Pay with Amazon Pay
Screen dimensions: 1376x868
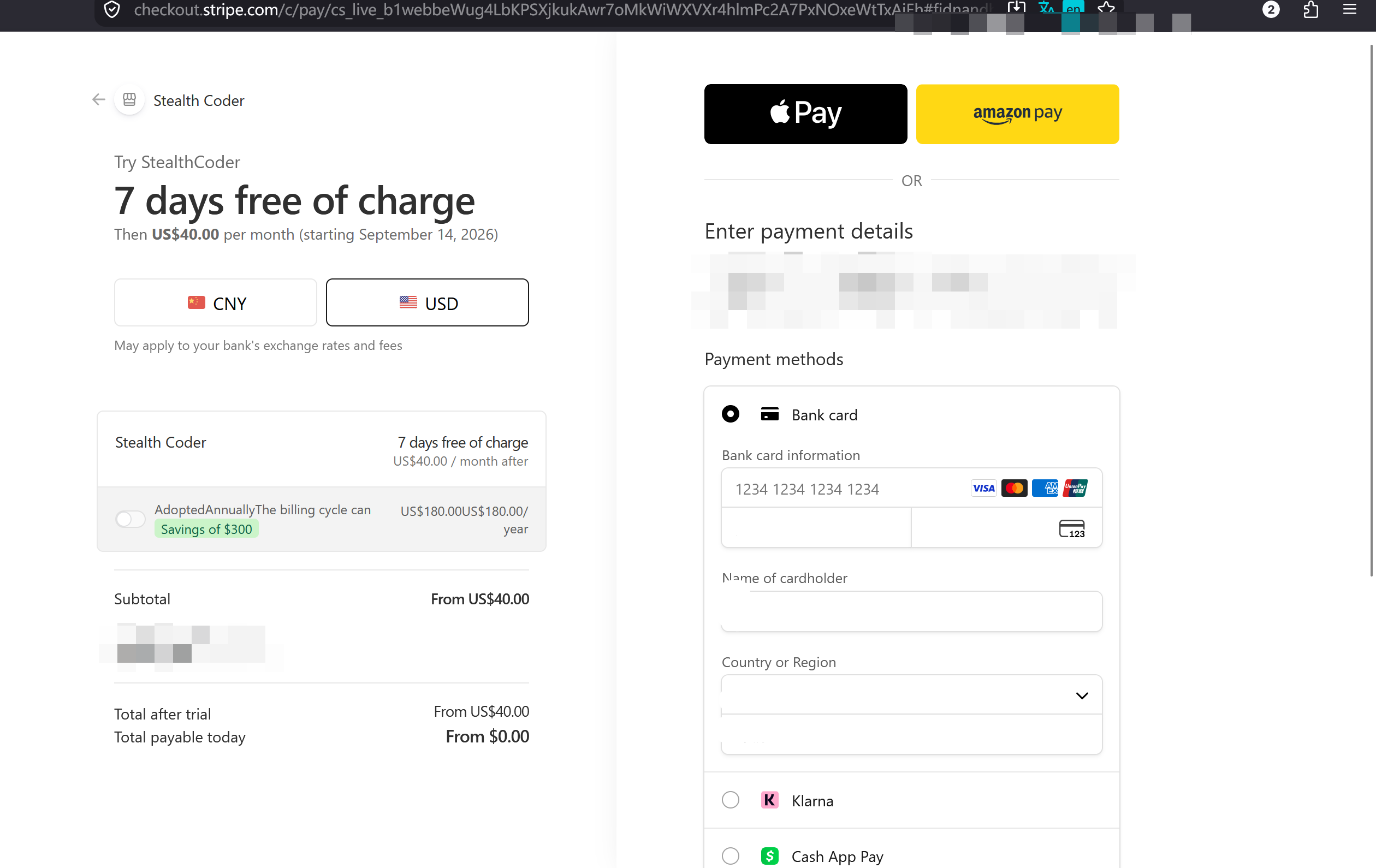(1017, 114)
